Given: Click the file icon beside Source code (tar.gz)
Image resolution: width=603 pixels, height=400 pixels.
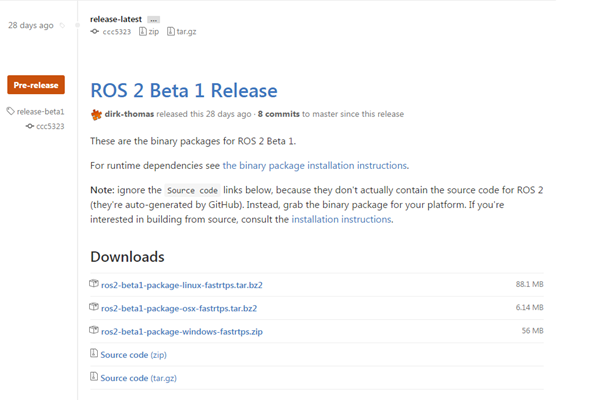Looking at the screenshot, I should pos(94,376).
